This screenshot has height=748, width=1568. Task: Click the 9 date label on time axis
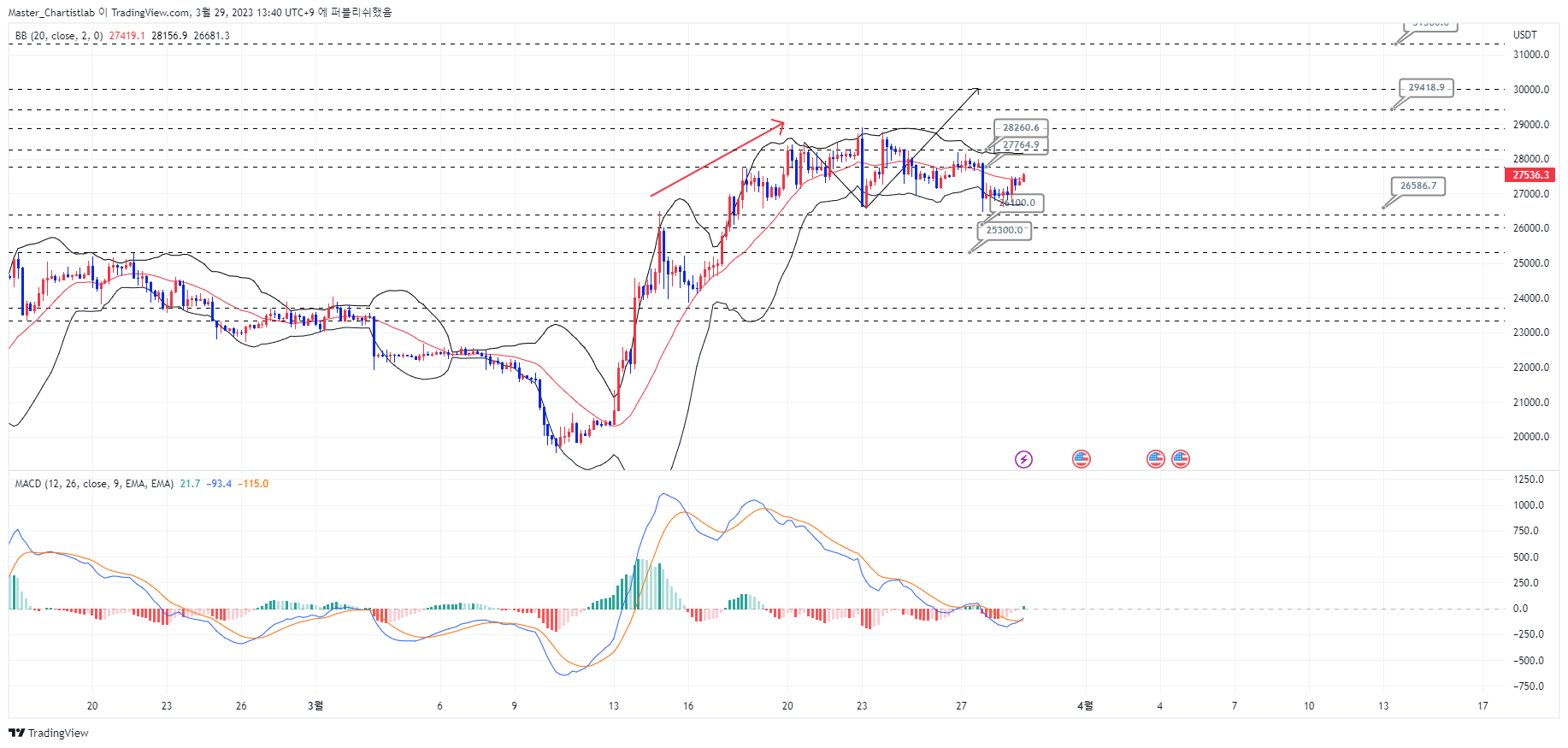(x=514, y=706)
